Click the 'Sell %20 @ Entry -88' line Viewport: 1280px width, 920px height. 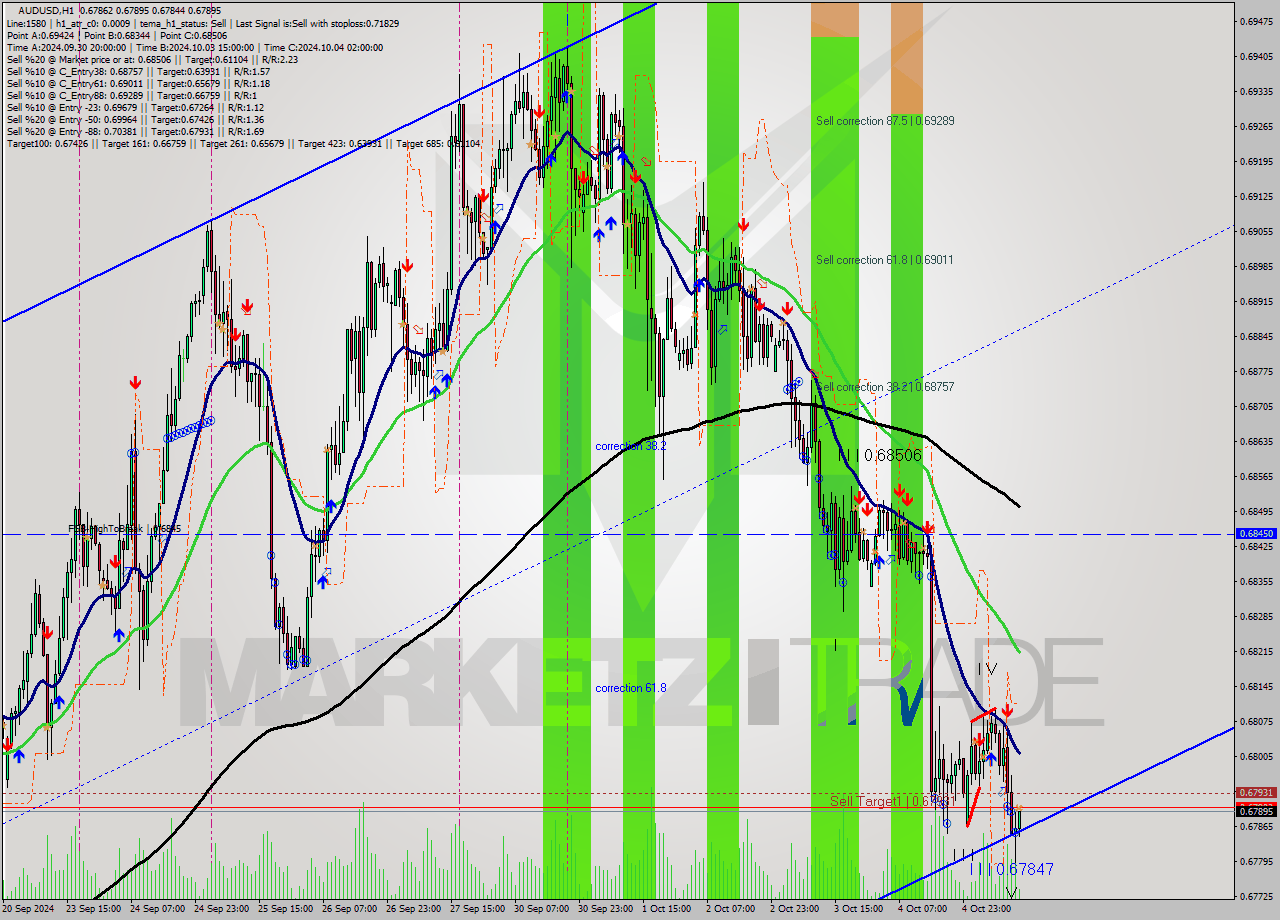[x=135, y=131]
